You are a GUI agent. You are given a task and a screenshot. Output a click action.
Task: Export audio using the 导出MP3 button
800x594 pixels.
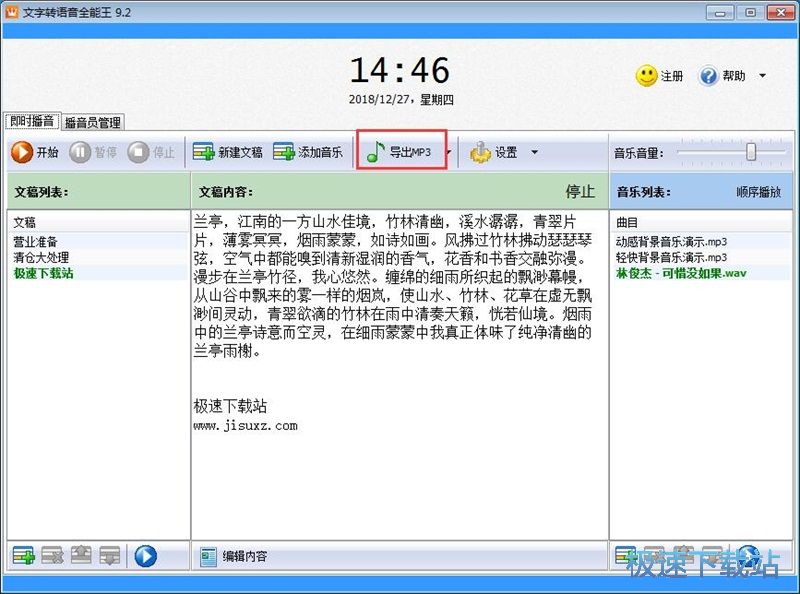399,152
